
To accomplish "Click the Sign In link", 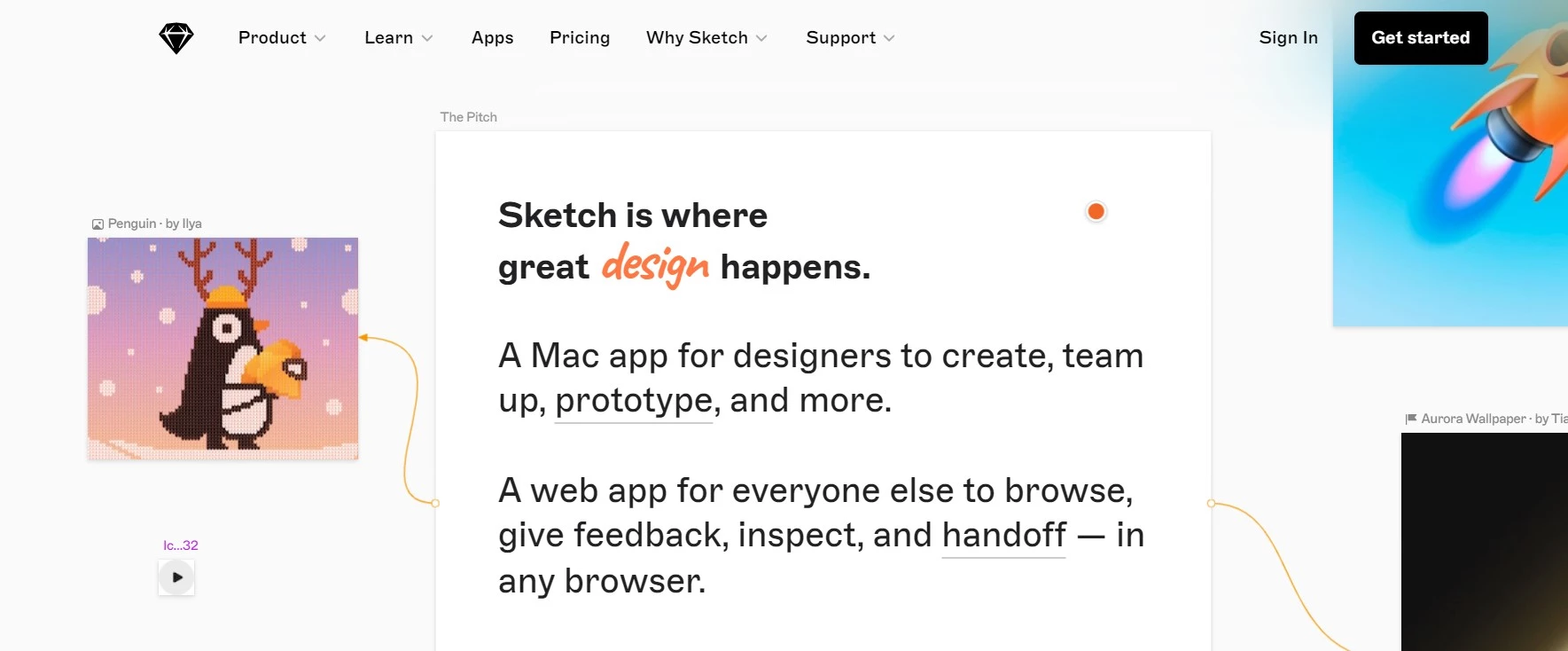I will (x=1288, y=38).
